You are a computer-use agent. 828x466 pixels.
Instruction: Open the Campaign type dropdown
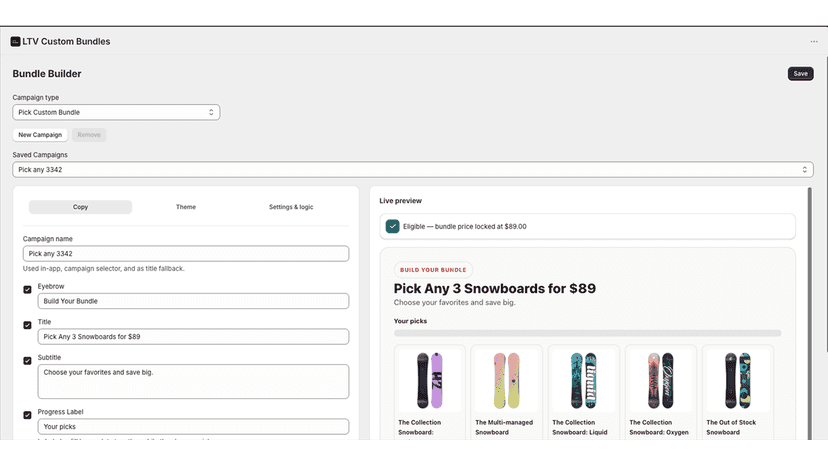[116, 113]
